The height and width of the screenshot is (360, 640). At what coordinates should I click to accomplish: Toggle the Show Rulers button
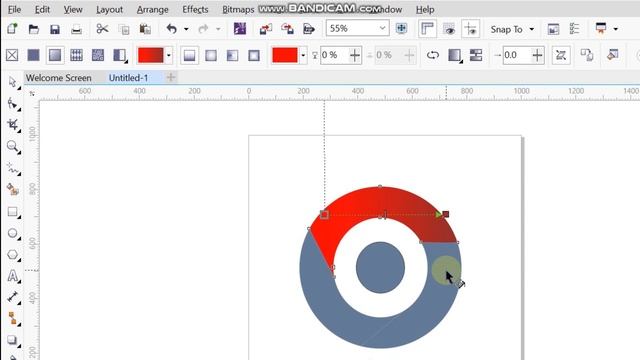[x=427, y=29]
